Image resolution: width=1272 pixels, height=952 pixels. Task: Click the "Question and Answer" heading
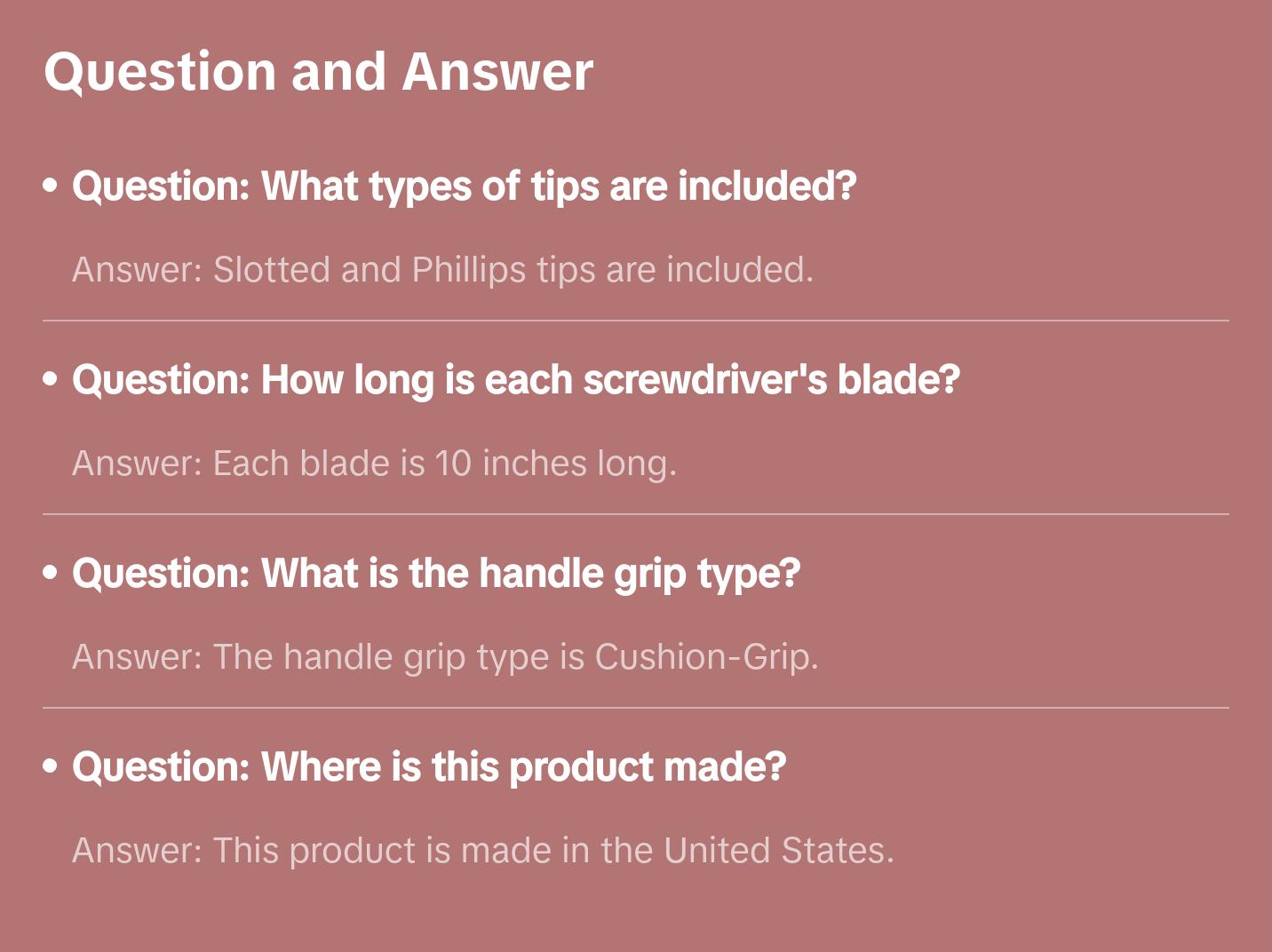(318, 71)
